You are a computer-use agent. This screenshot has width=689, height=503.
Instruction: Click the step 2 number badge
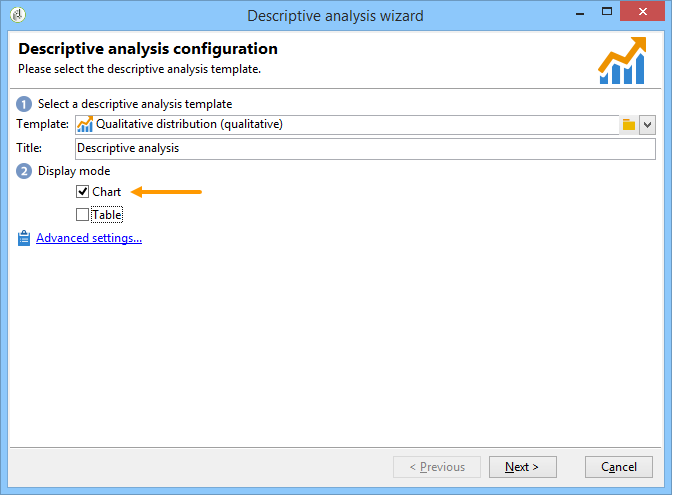point(24,171)
